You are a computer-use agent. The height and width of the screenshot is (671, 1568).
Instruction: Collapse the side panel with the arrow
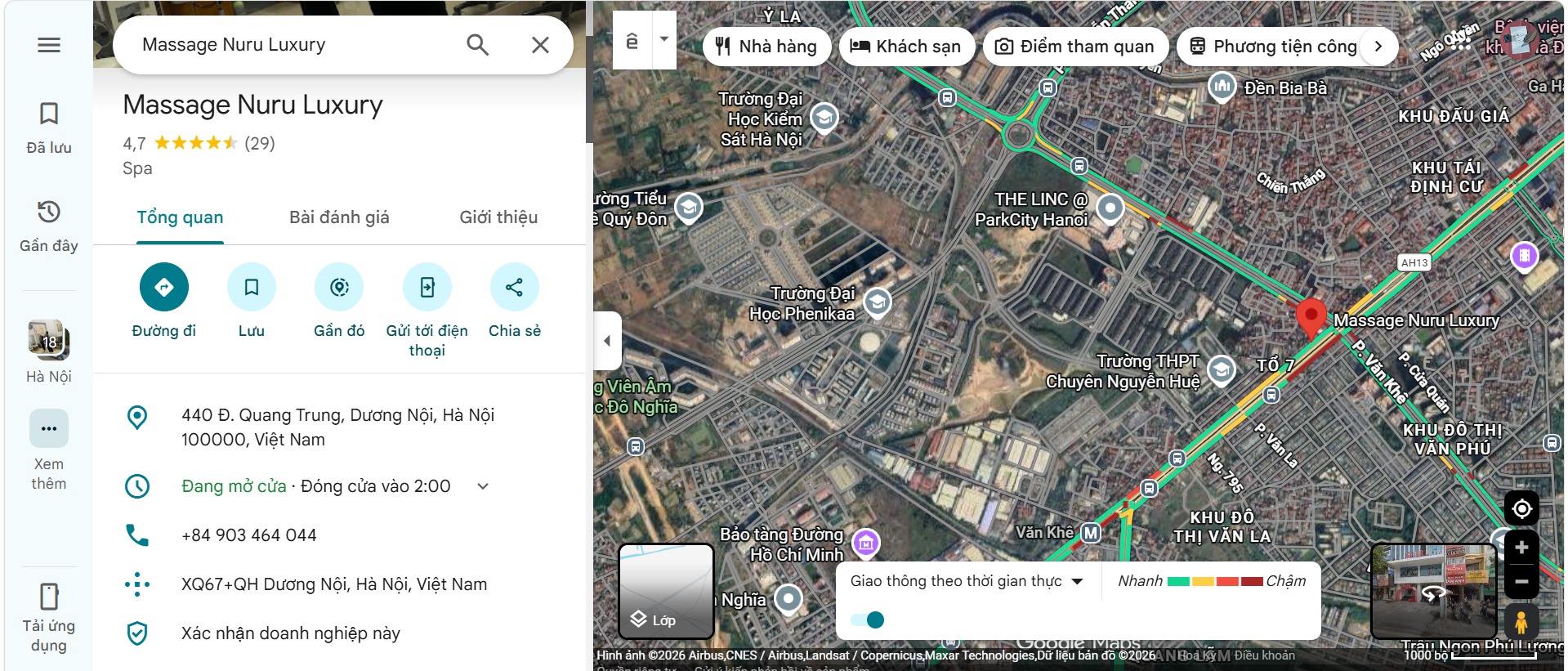607,341
